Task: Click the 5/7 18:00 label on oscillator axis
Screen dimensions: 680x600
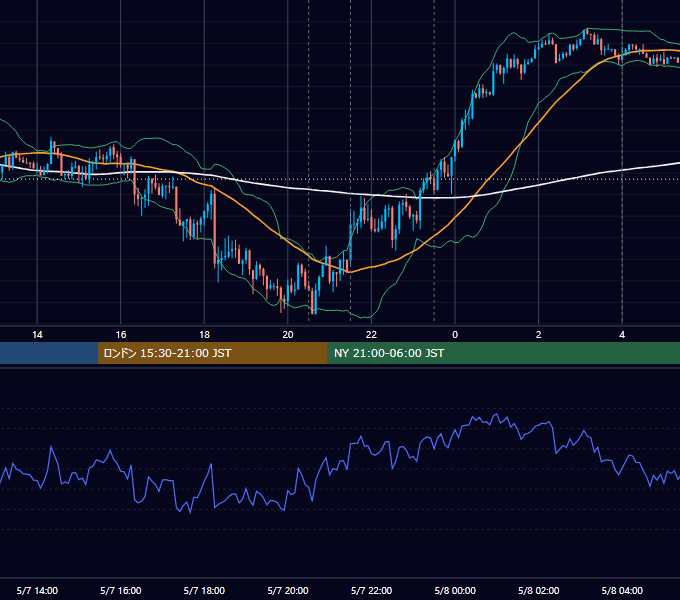Action: click(204, 591)
